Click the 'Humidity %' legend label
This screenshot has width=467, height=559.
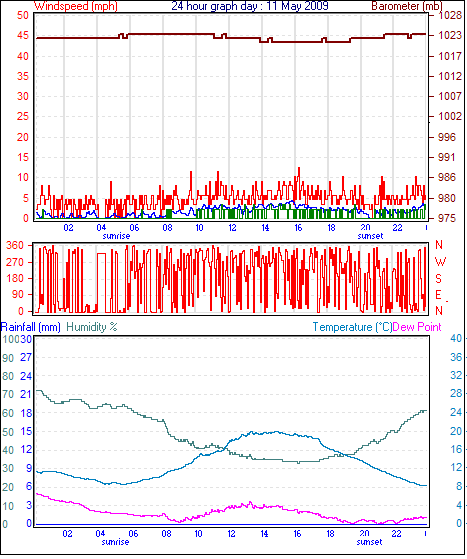(92, 327)
